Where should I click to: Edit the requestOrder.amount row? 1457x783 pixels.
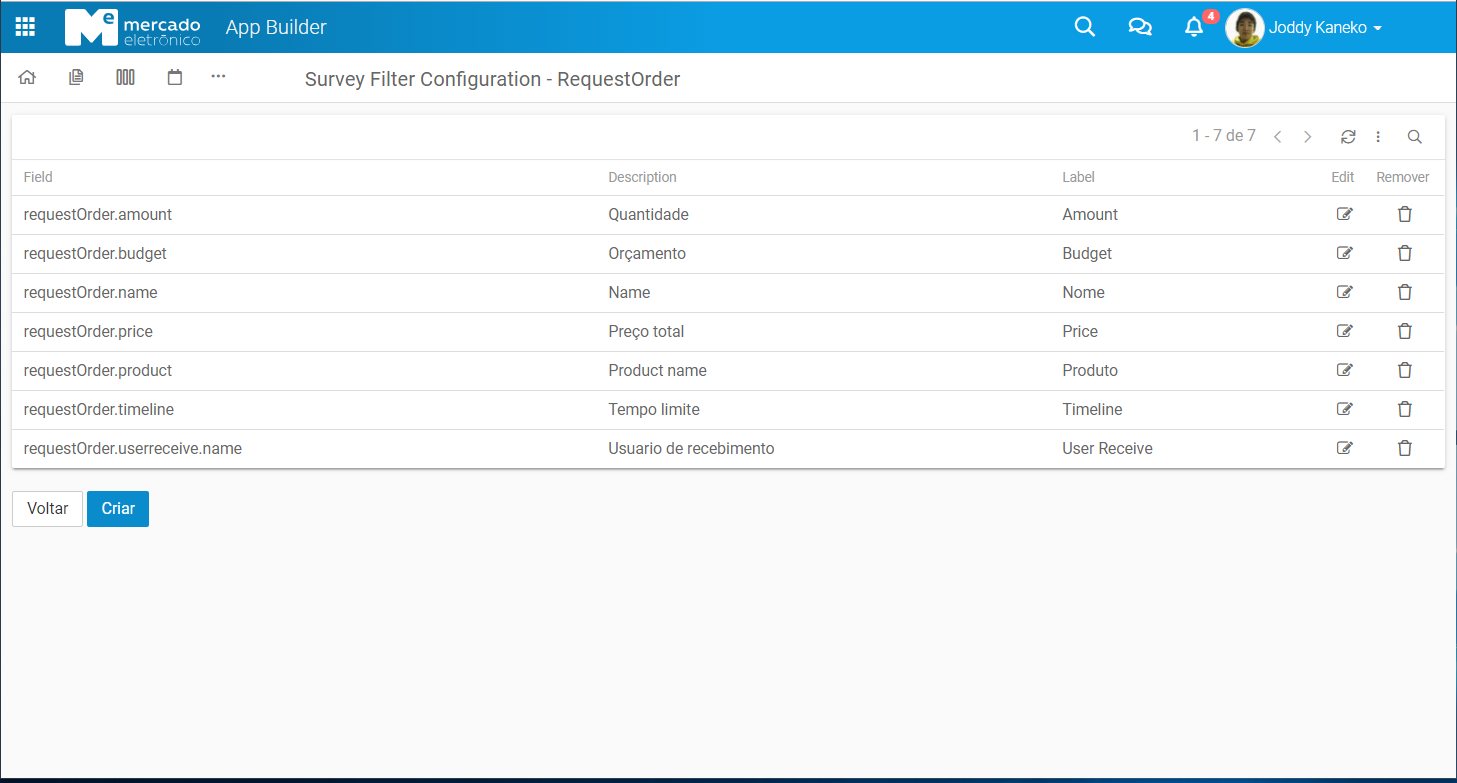pyautogui.click(x=1344, y=214)
